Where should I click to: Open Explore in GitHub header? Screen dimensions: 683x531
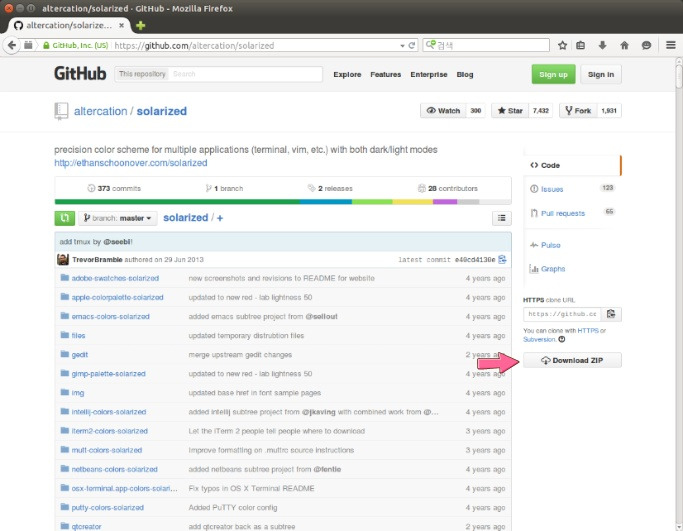(x=347, y=74)
